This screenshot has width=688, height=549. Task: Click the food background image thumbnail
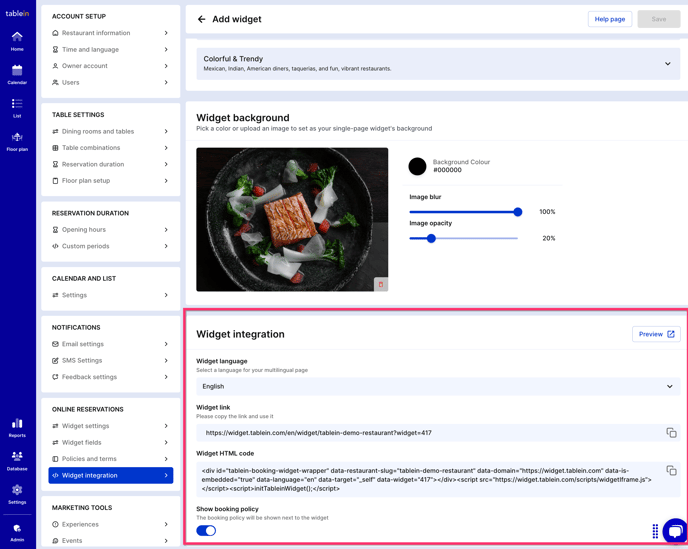pos(292,219)
